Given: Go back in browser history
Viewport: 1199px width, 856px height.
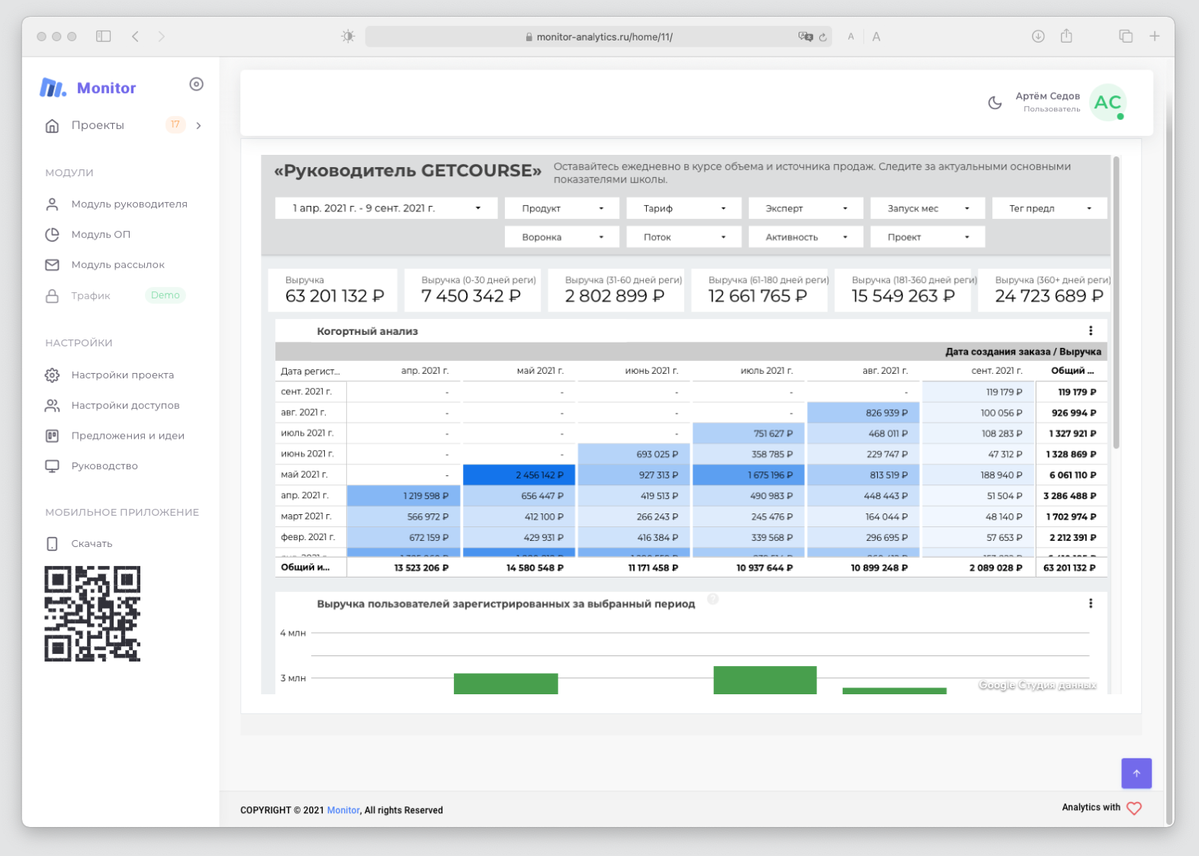Looking at the screenshot, I should [135, 36].
